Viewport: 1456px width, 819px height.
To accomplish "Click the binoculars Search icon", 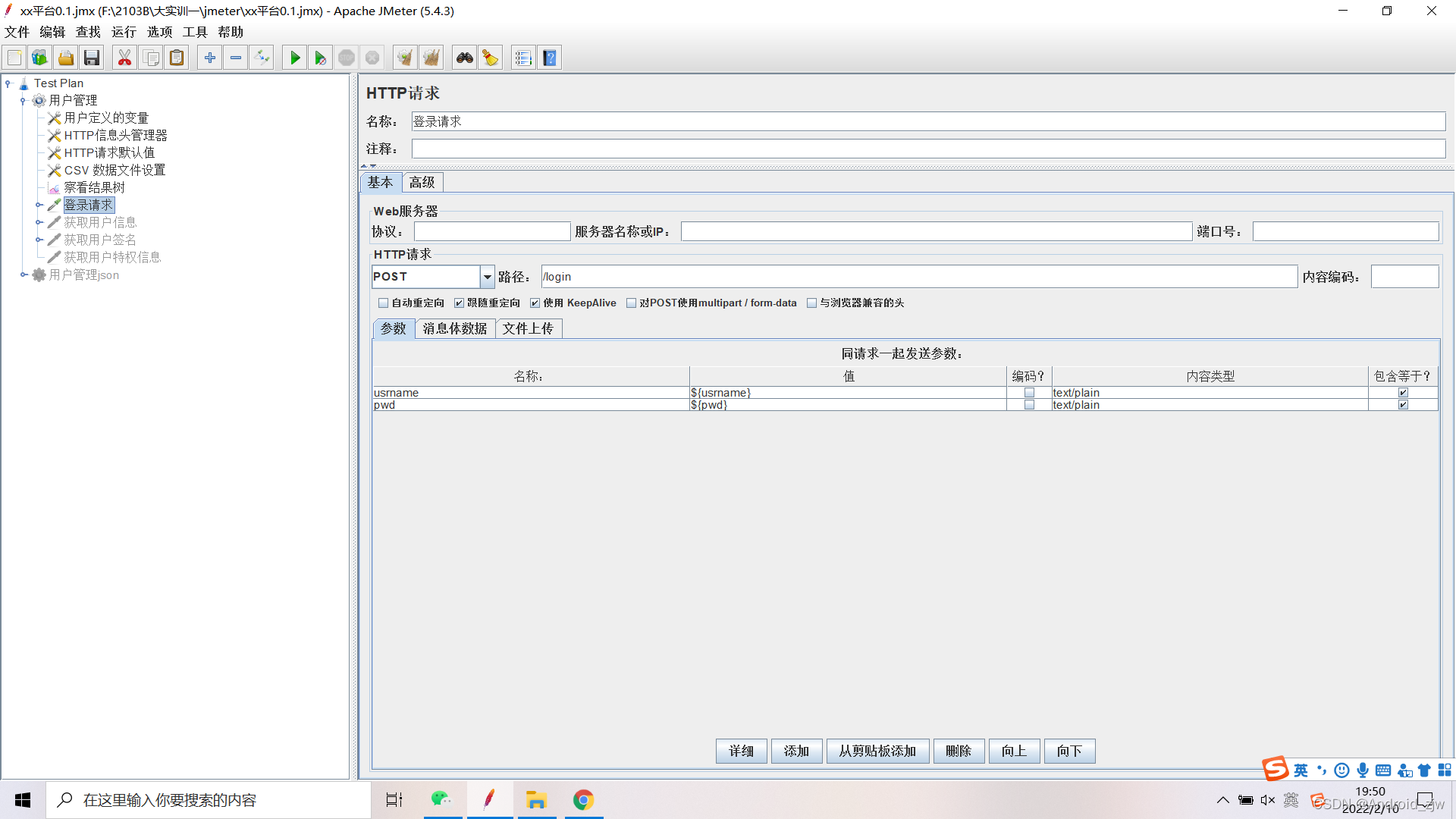I will [x=464, y=58].
